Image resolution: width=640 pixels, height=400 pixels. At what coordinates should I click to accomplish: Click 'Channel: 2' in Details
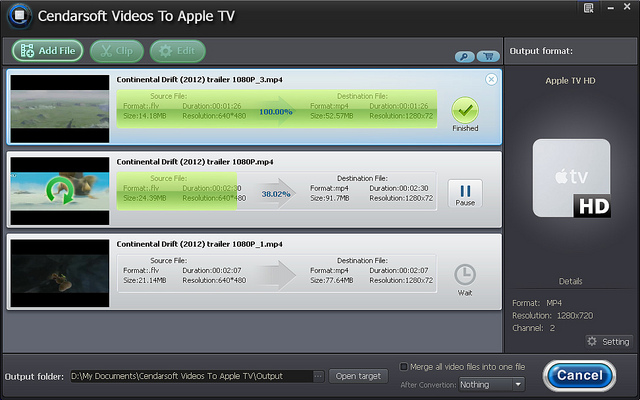533,328
